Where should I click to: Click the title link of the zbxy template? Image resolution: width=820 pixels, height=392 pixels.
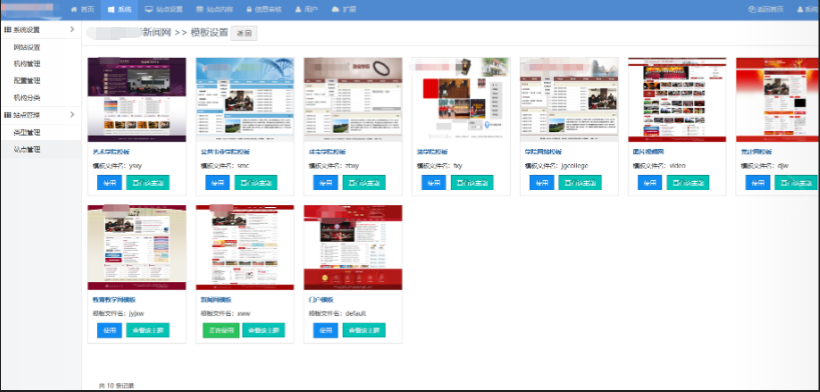coord(327,152)
